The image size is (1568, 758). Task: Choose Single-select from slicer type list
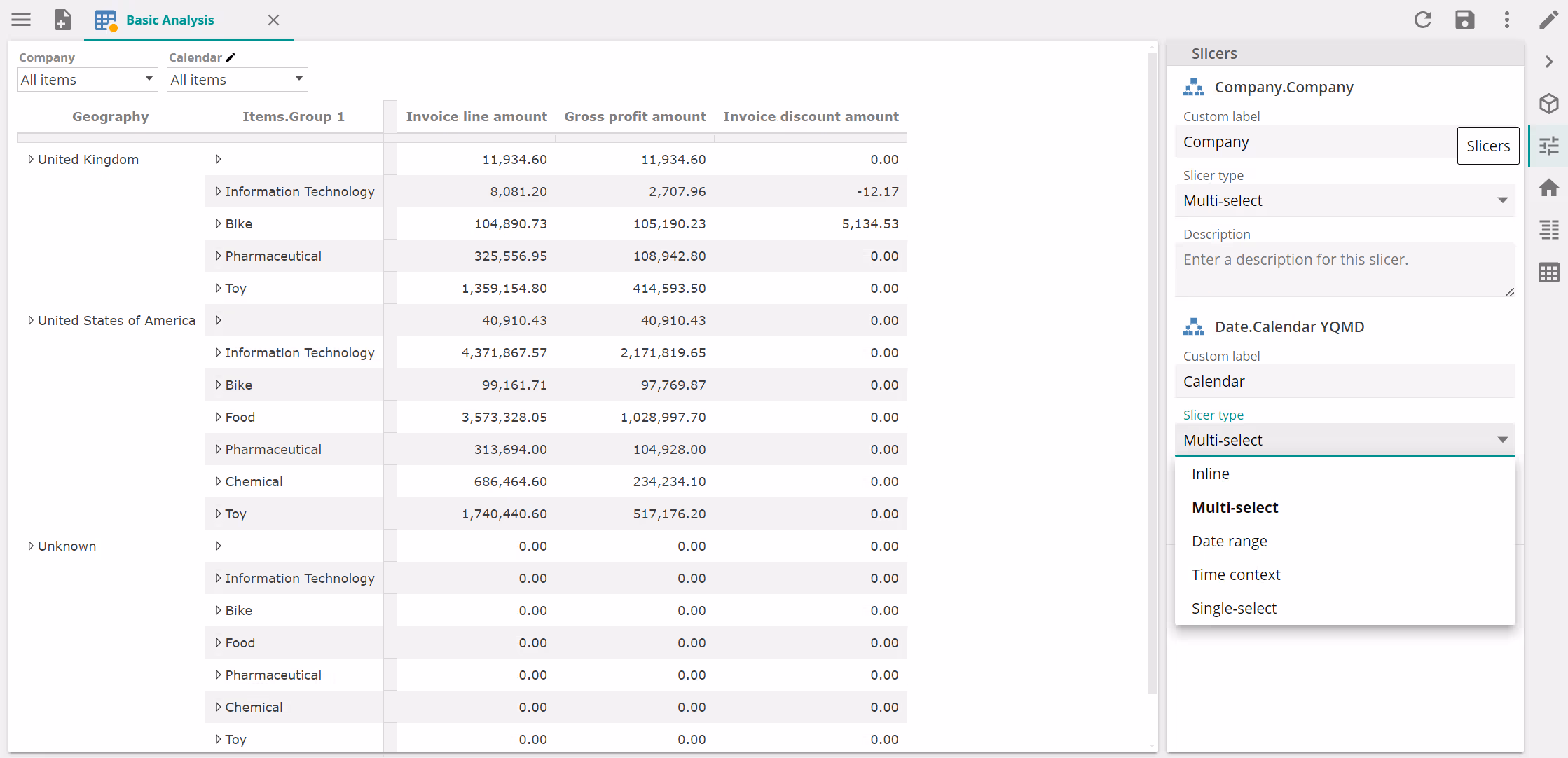(1233, 608)
